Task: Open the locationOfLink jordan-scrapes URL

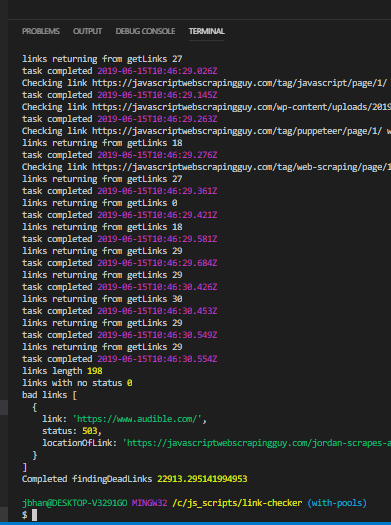Action: 257,443
